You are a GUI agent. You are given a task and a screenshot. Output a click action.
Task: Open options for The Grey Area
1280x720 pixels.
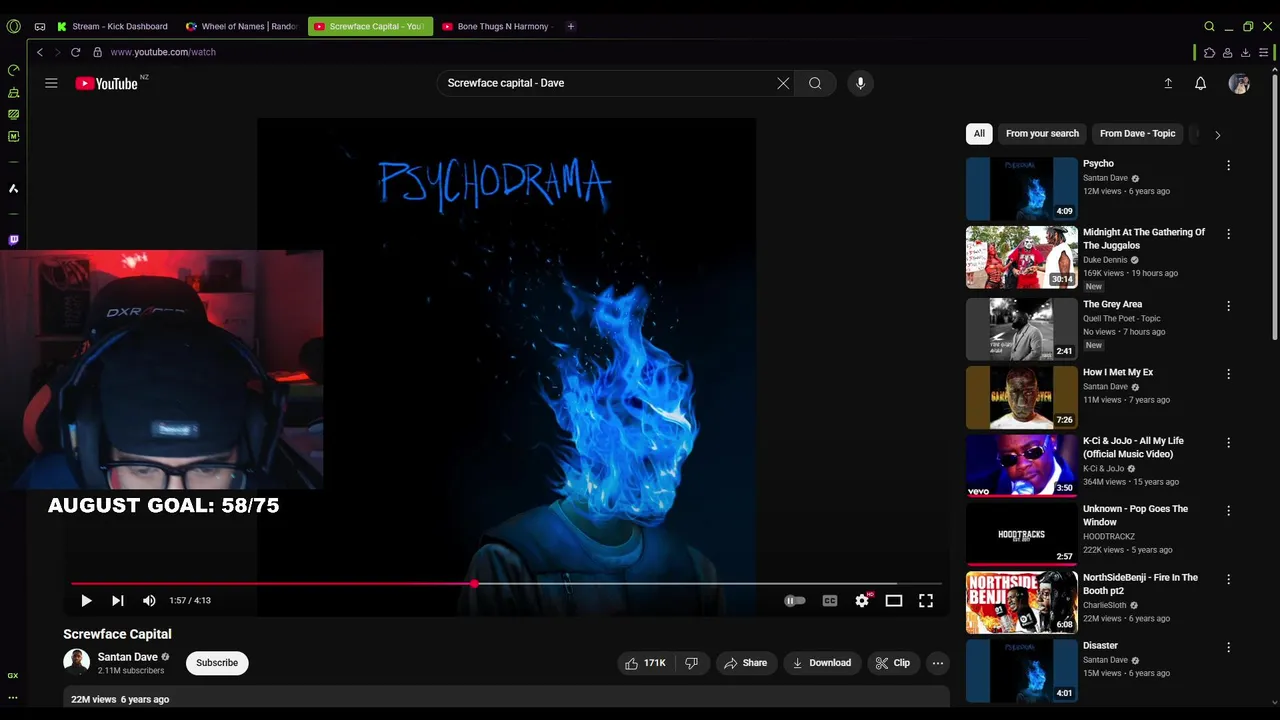click(1228, 306)
